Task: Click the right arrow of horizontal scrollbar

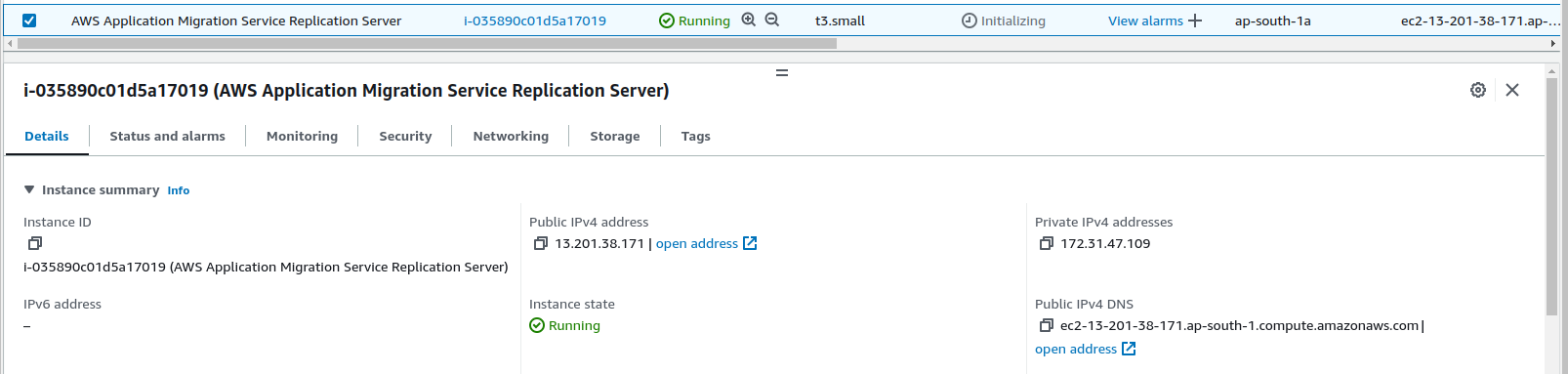Action: coord(1552,44)
